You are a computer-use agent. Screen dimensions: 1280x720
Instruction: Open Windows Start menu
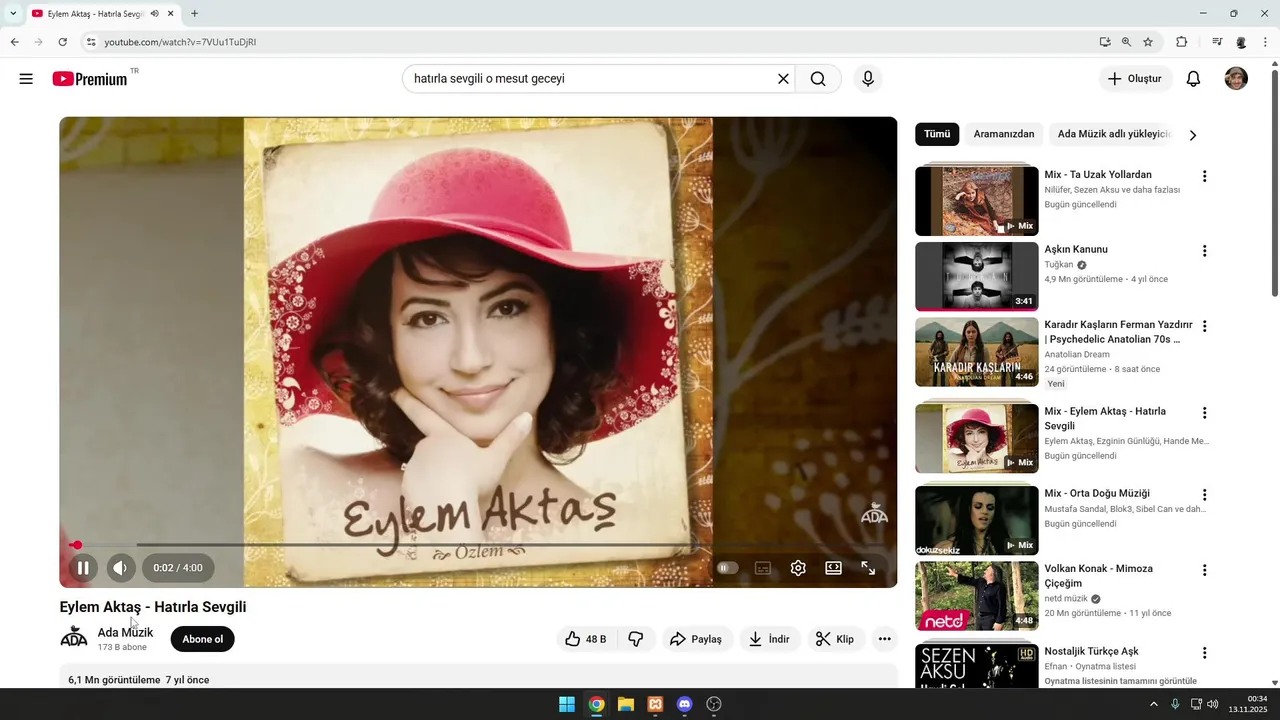pyautogui.click(x=567, y=704)
